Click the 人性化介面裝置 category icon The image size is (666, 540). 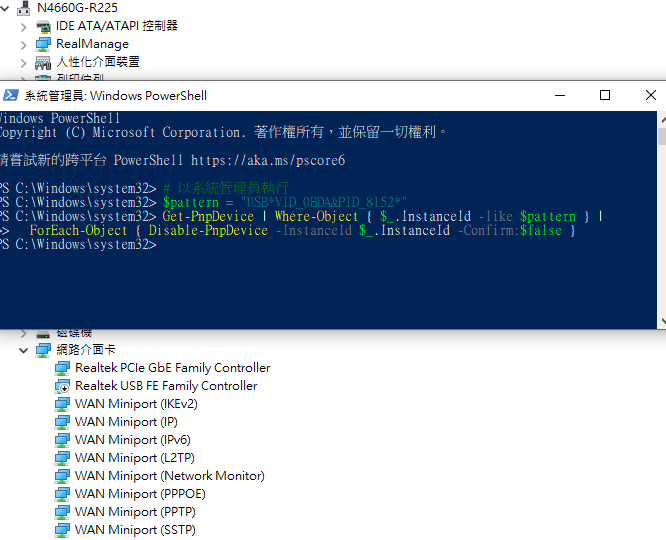(x=43, y=62)
